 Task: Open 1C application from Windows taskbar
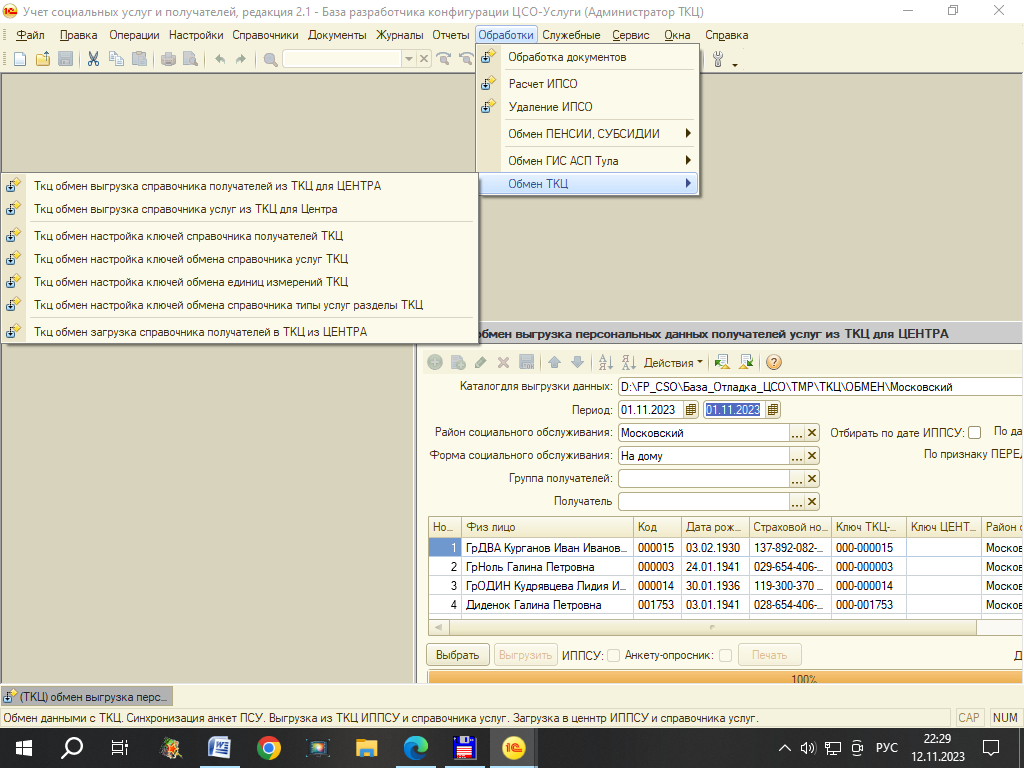pos(513,747)
